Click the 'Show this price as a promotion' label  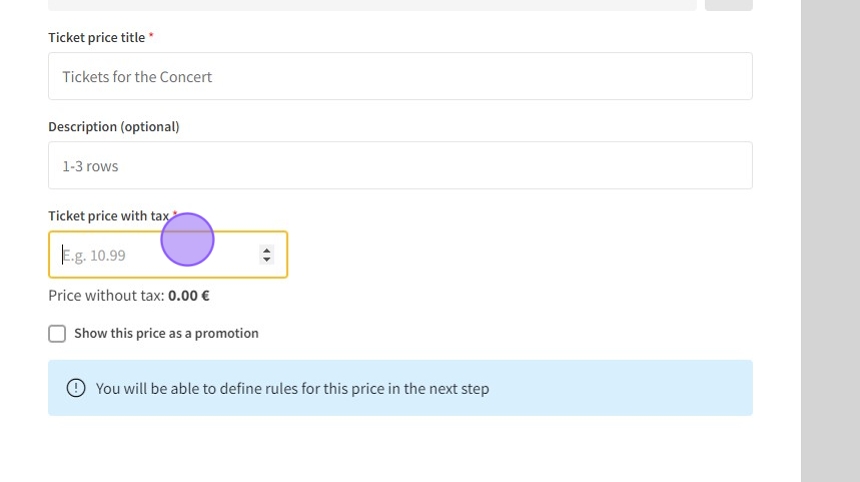[x=166, y=334]
